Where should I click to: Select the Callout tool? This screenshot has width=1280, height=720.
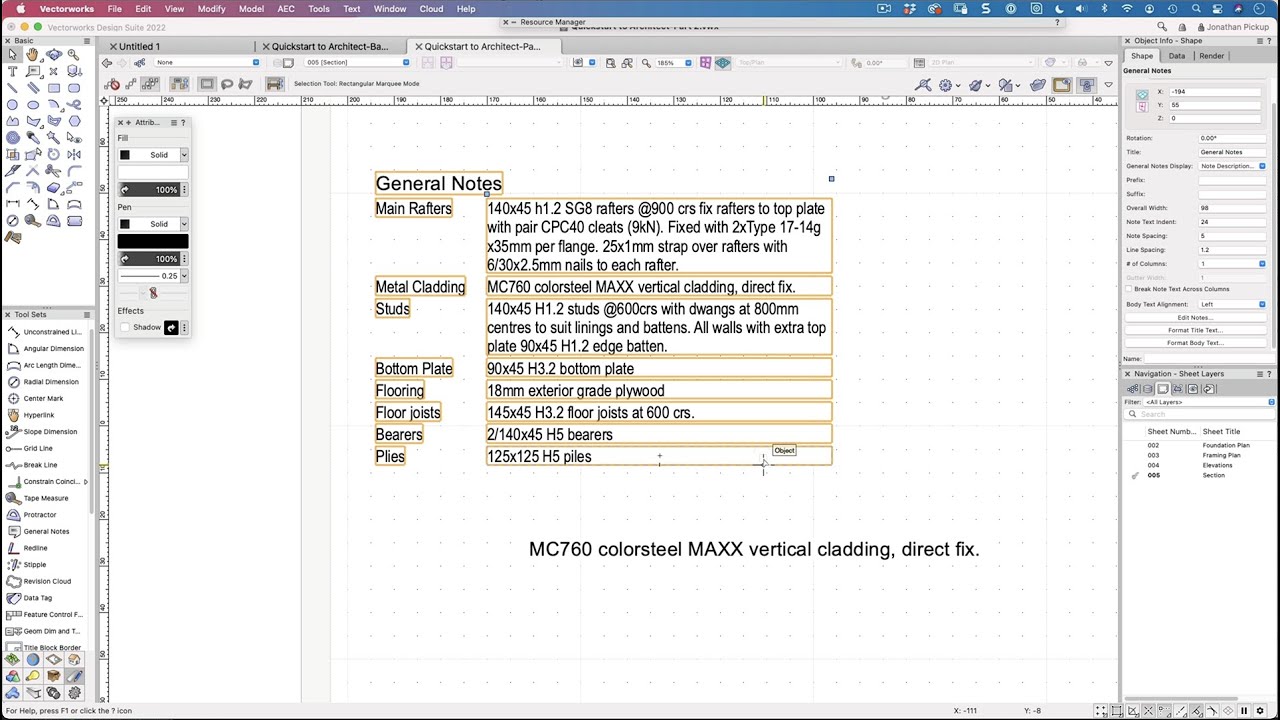click(33, 71)
